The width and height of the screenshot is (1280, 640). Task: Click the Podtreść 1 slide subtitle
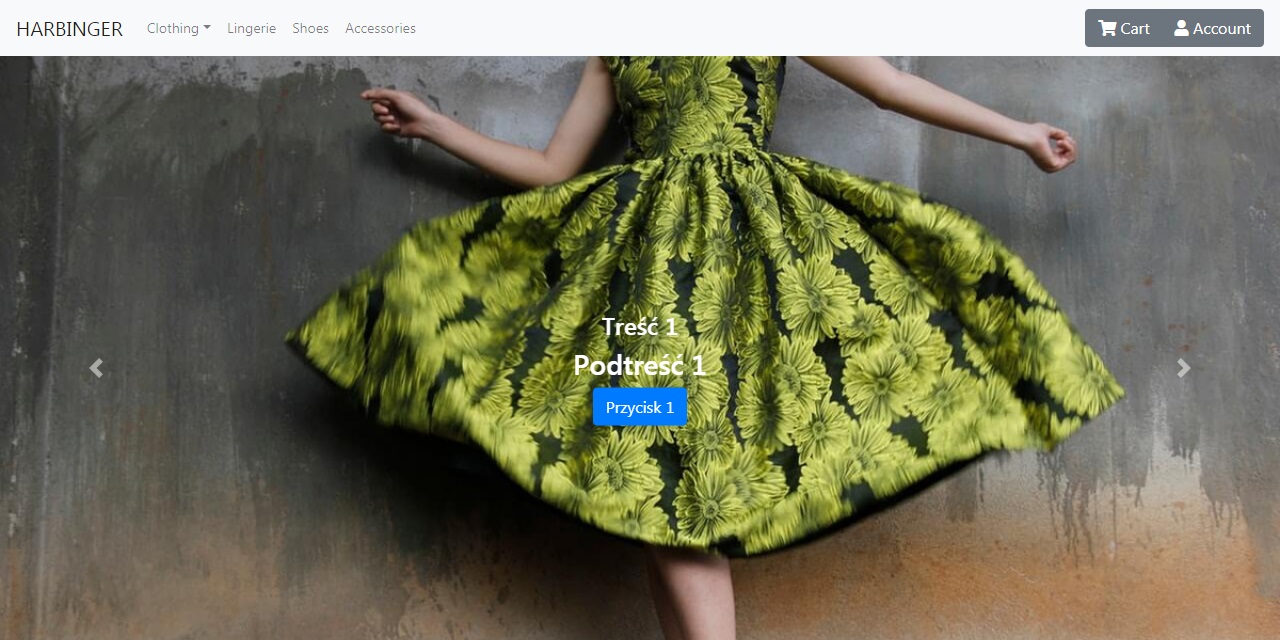click(x=639, y=365)
